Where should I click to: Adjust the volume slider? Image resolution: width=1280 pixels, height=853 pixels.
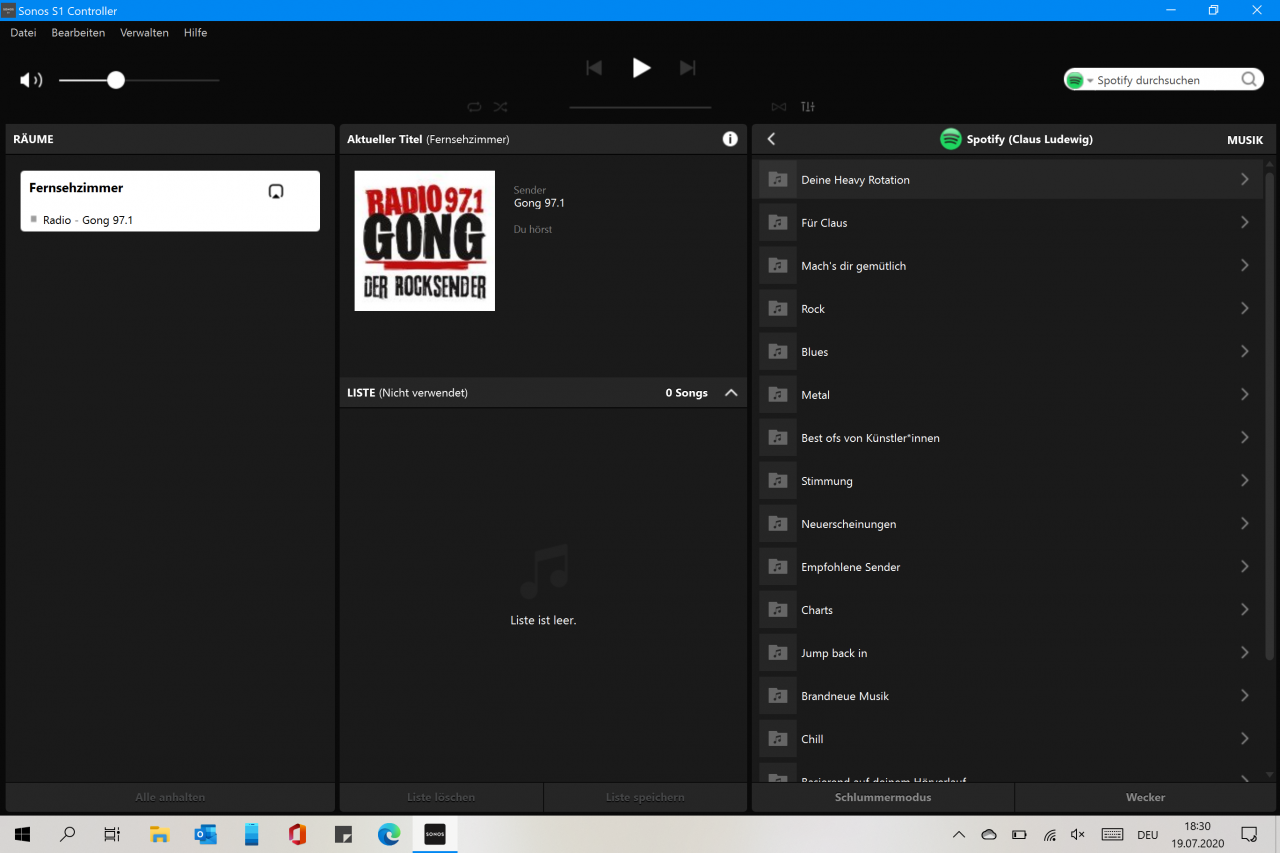pyautogui.click(x=139, y=80)
